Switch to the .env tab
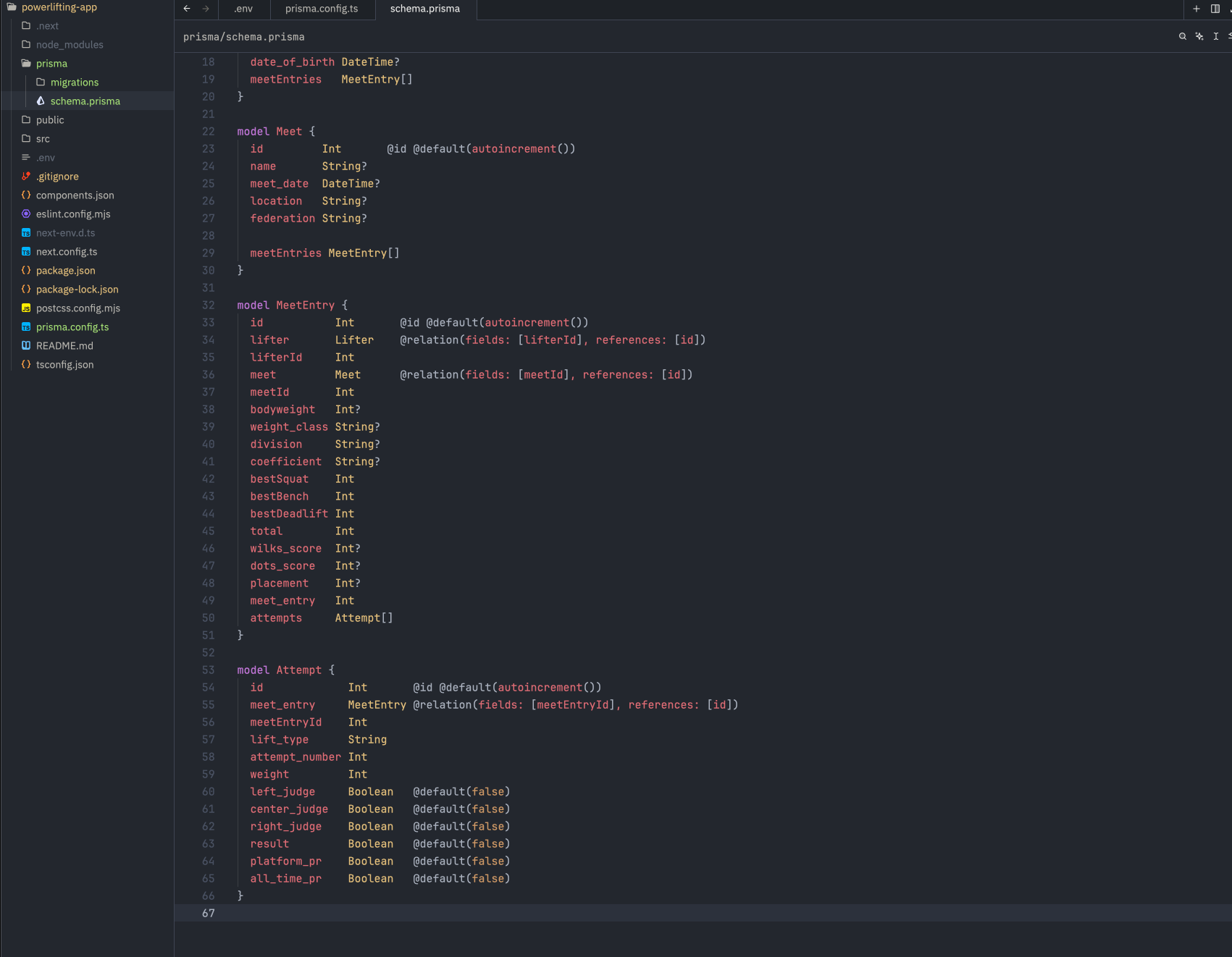The width and height of the screenshot is (1232, 957). click(243, 9)
